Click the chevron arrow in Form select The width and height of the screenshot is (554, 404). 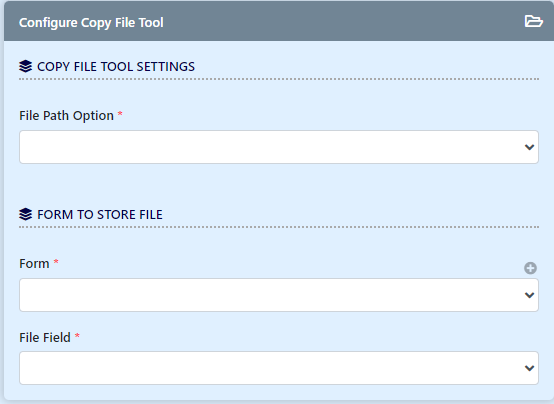[529, 295]
